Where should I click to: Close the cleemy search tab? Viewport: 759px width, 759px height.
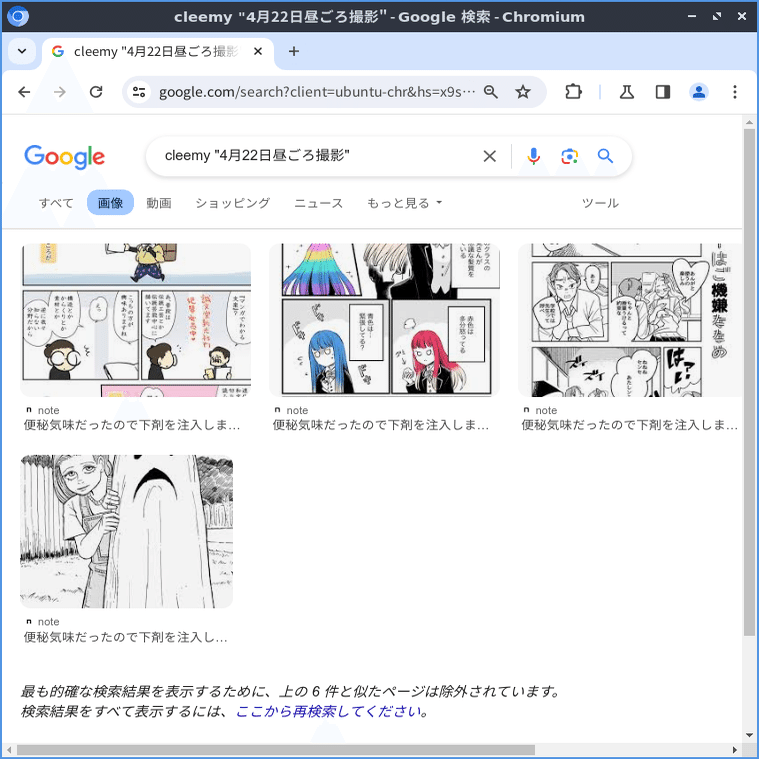pyautogui.click(x=258, y=51)
